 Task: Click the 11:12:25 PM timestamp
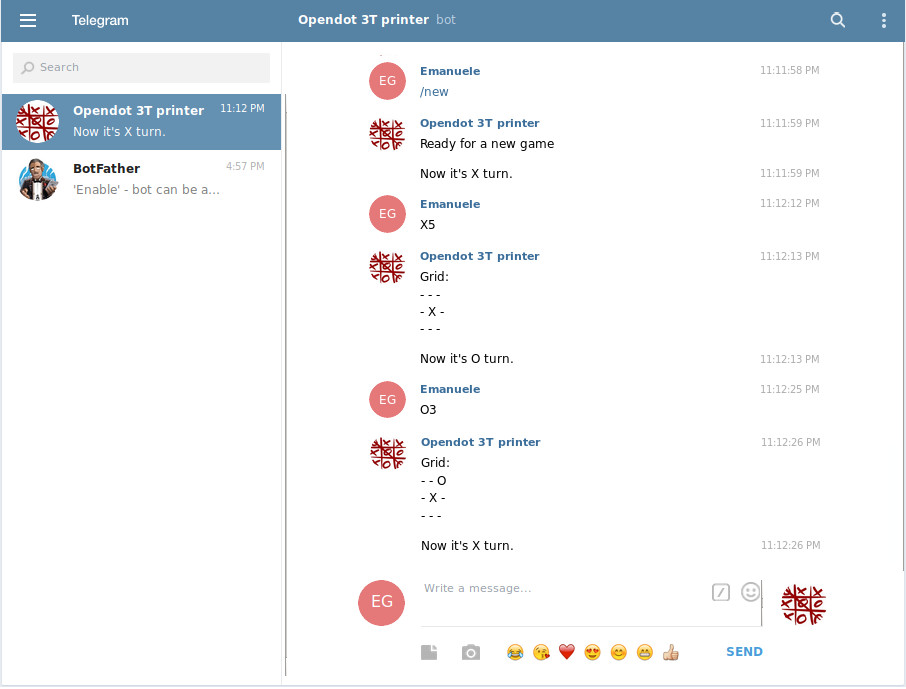click(789, 389)
